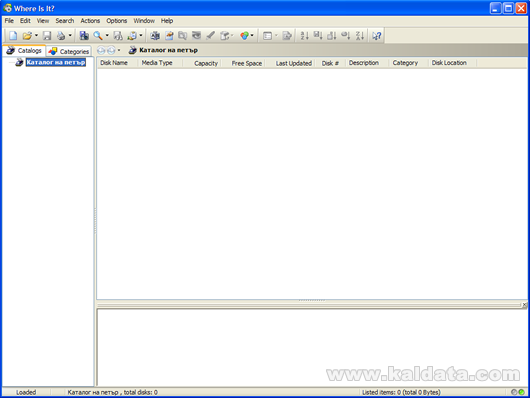530x398 pixels.
Task: Click the greyed brush/clean icon
Action: [x=210, y=36]
